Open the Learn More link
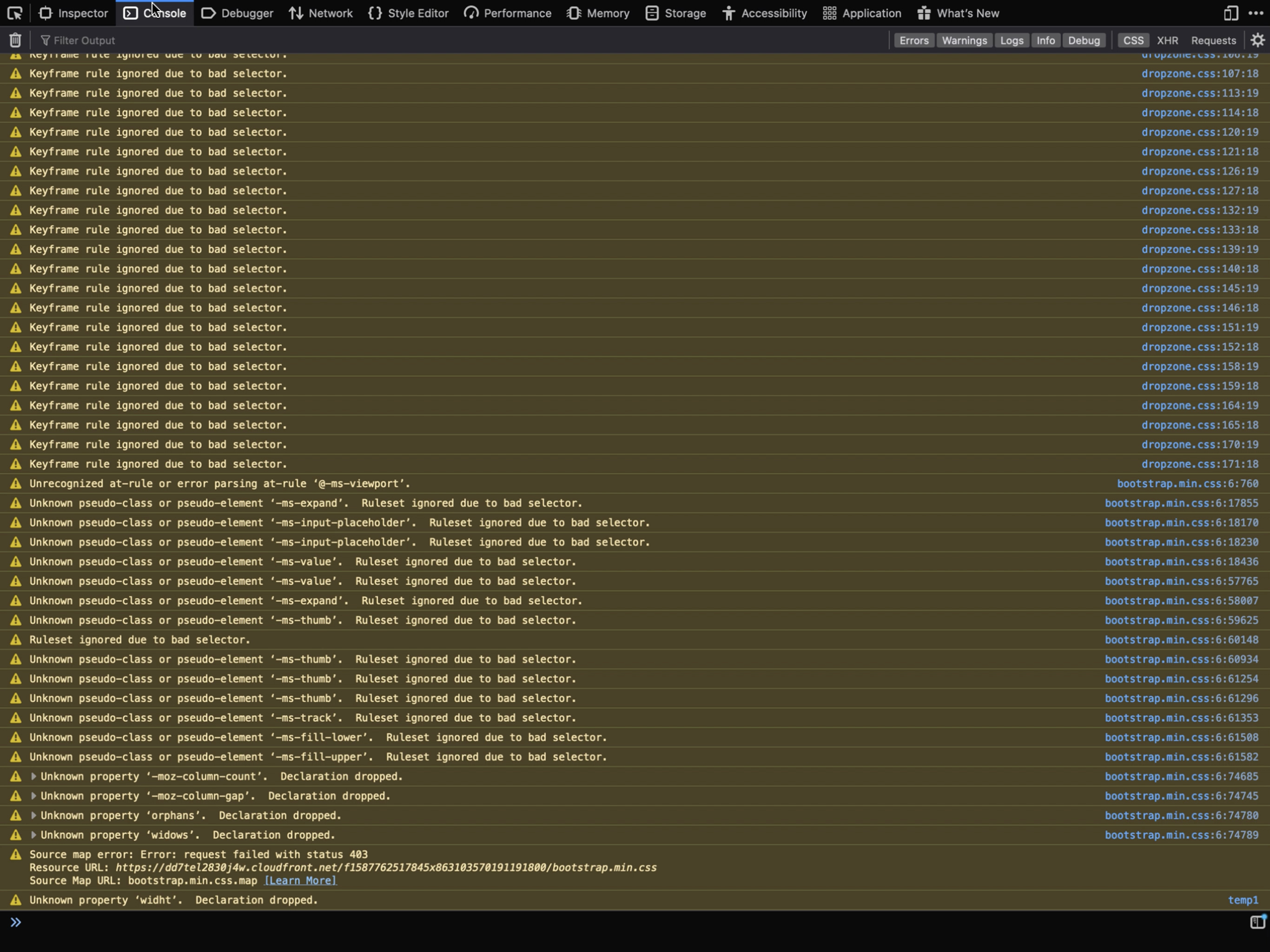Viewport: 1270px width, 952px height. (300, 880)
